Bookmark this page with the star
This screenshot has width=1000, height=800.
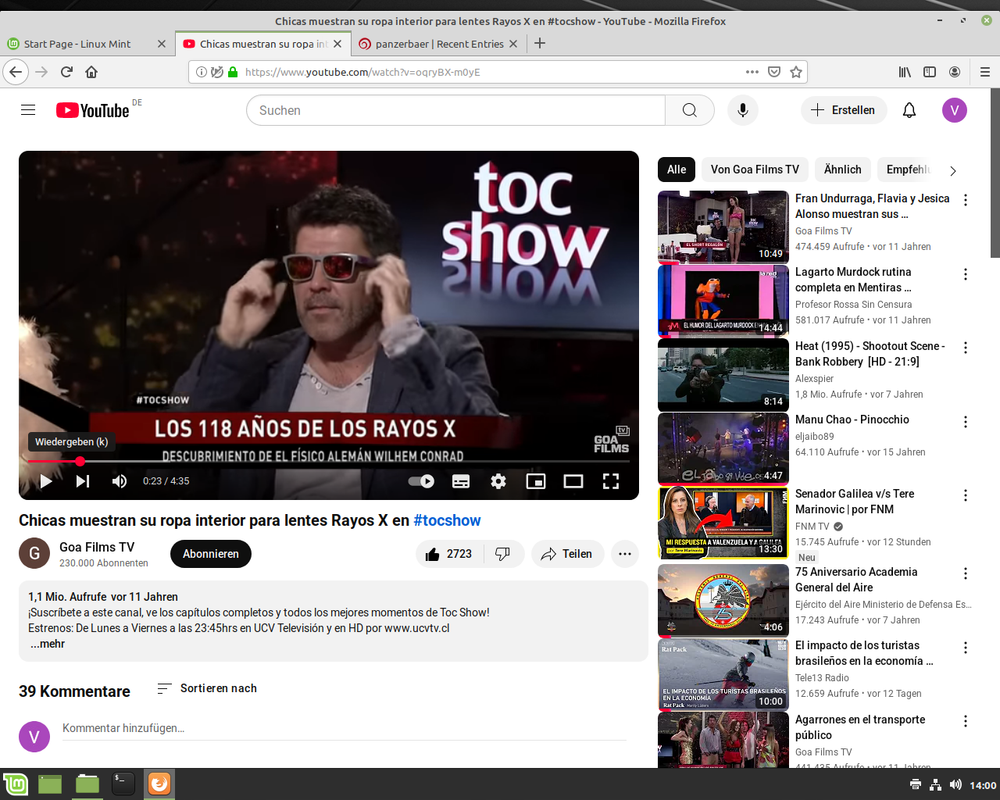(796, 72)
